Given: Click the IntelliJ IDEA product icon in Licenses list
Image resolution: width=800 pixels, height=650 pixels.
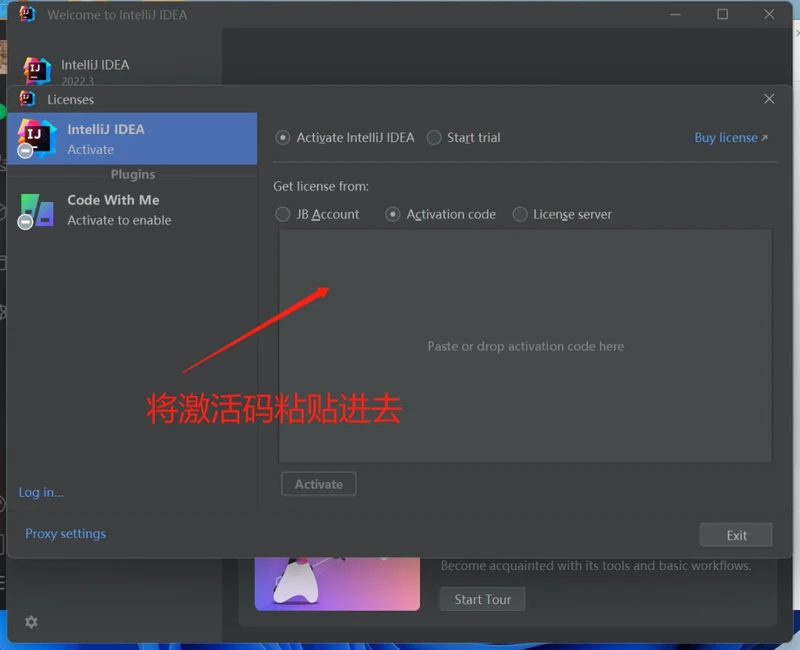Looking at the screenshot, I should click(x=35, y=139).
